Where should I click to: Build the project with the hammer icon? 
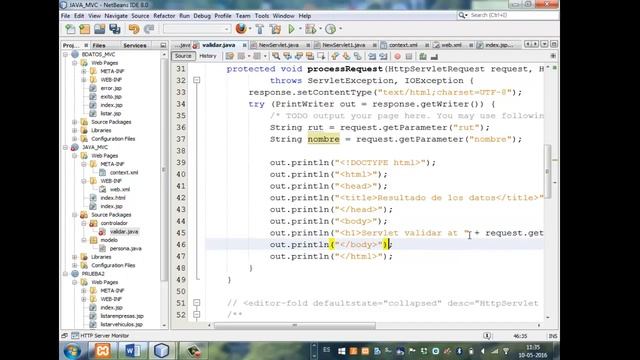coord(260,29)
